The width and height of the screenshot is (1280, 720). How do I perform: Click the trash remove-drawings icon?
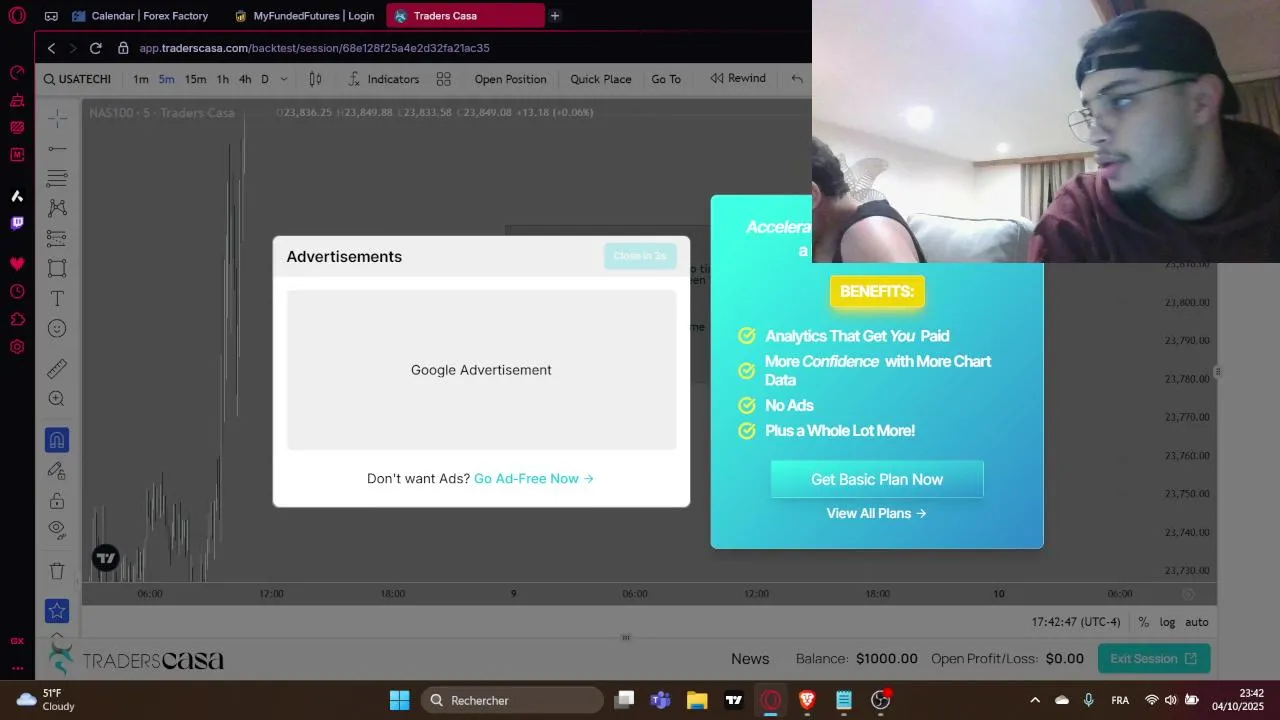[57, 571]
